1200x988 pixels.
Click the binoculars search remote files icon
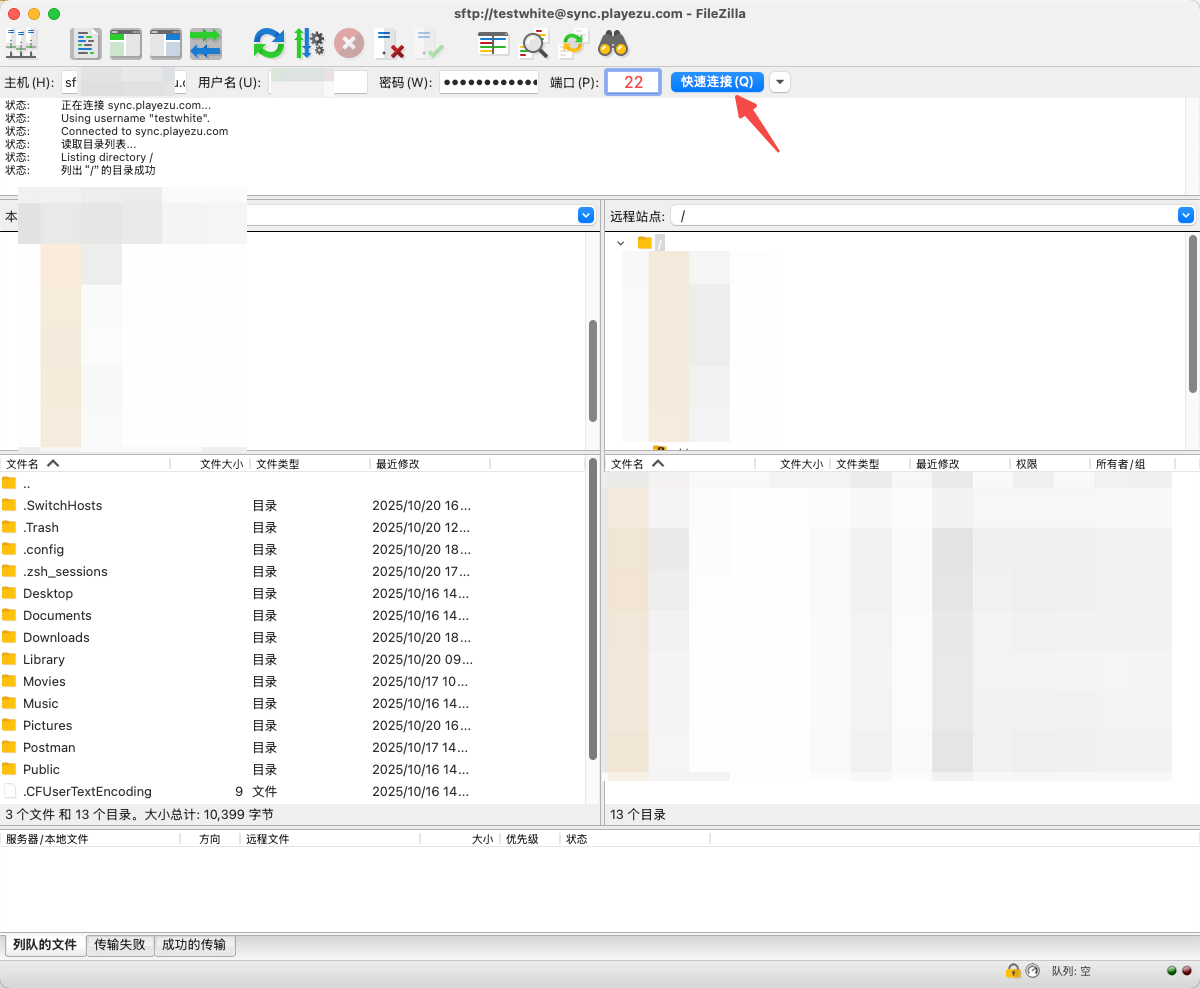point(612,43)
